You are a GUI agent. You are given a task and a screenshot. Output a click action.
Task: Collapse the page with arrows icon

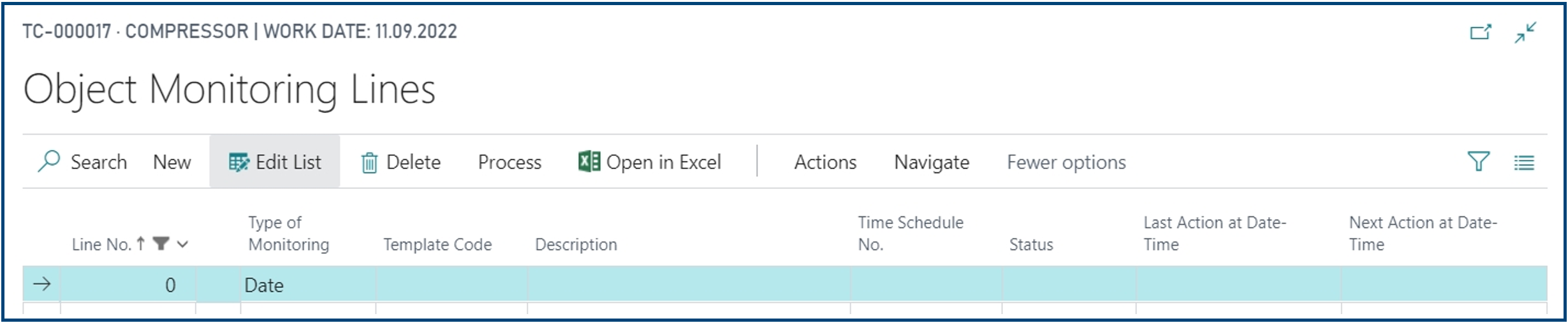tap(1525, 32)
